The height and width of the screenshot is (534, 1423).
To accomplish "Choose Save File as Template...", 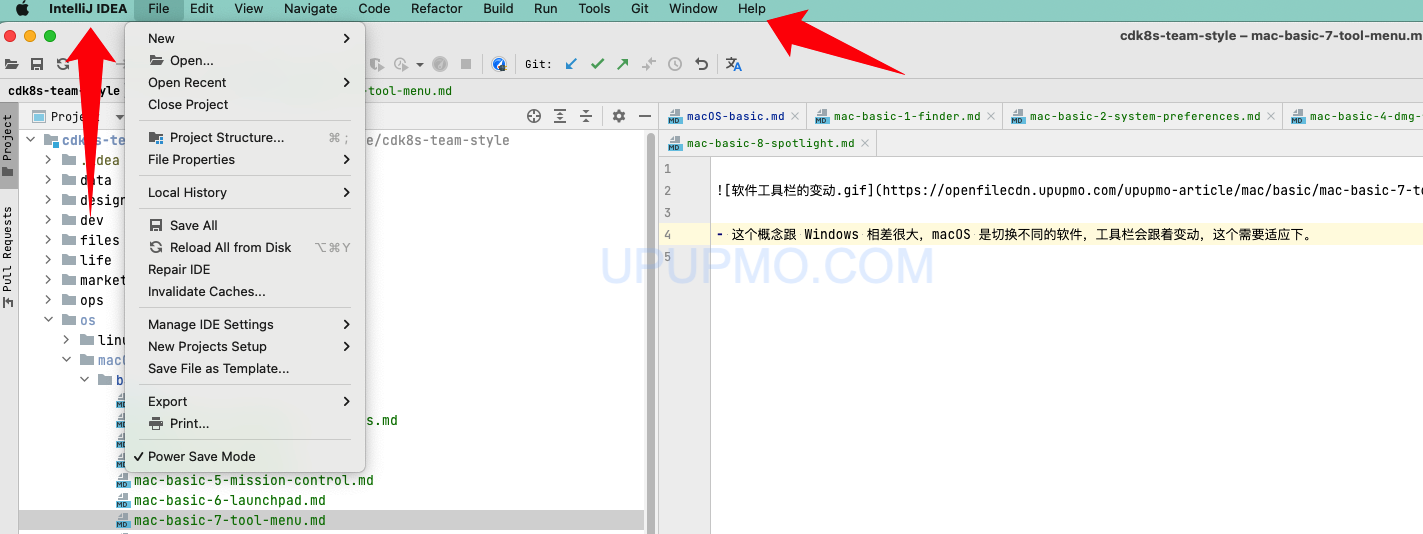I will (245, 368).
